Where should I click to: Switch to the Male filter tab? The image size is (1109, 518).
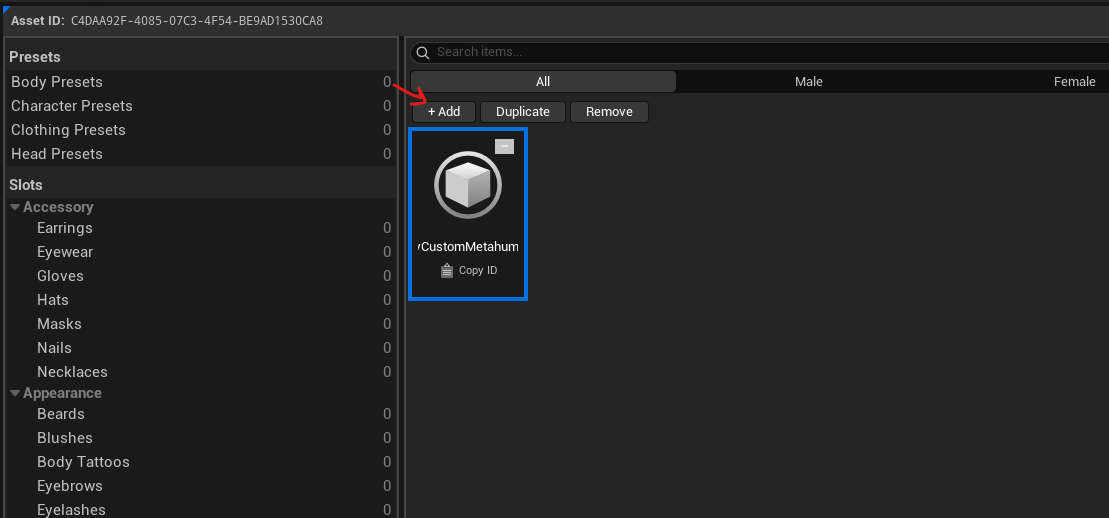coord(808,82)
